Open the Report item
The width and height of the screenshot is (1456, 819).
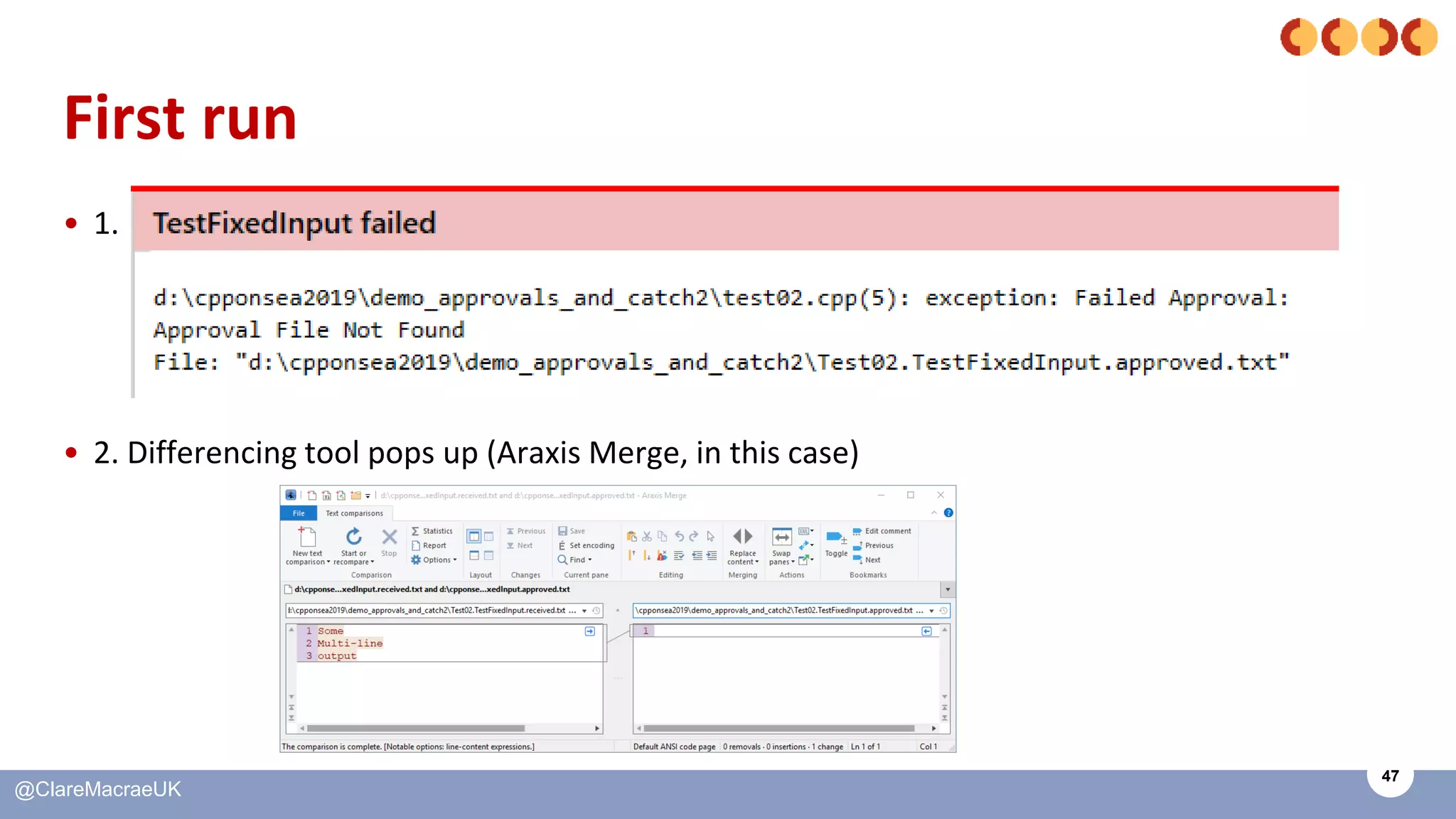[x=429, y=545]
